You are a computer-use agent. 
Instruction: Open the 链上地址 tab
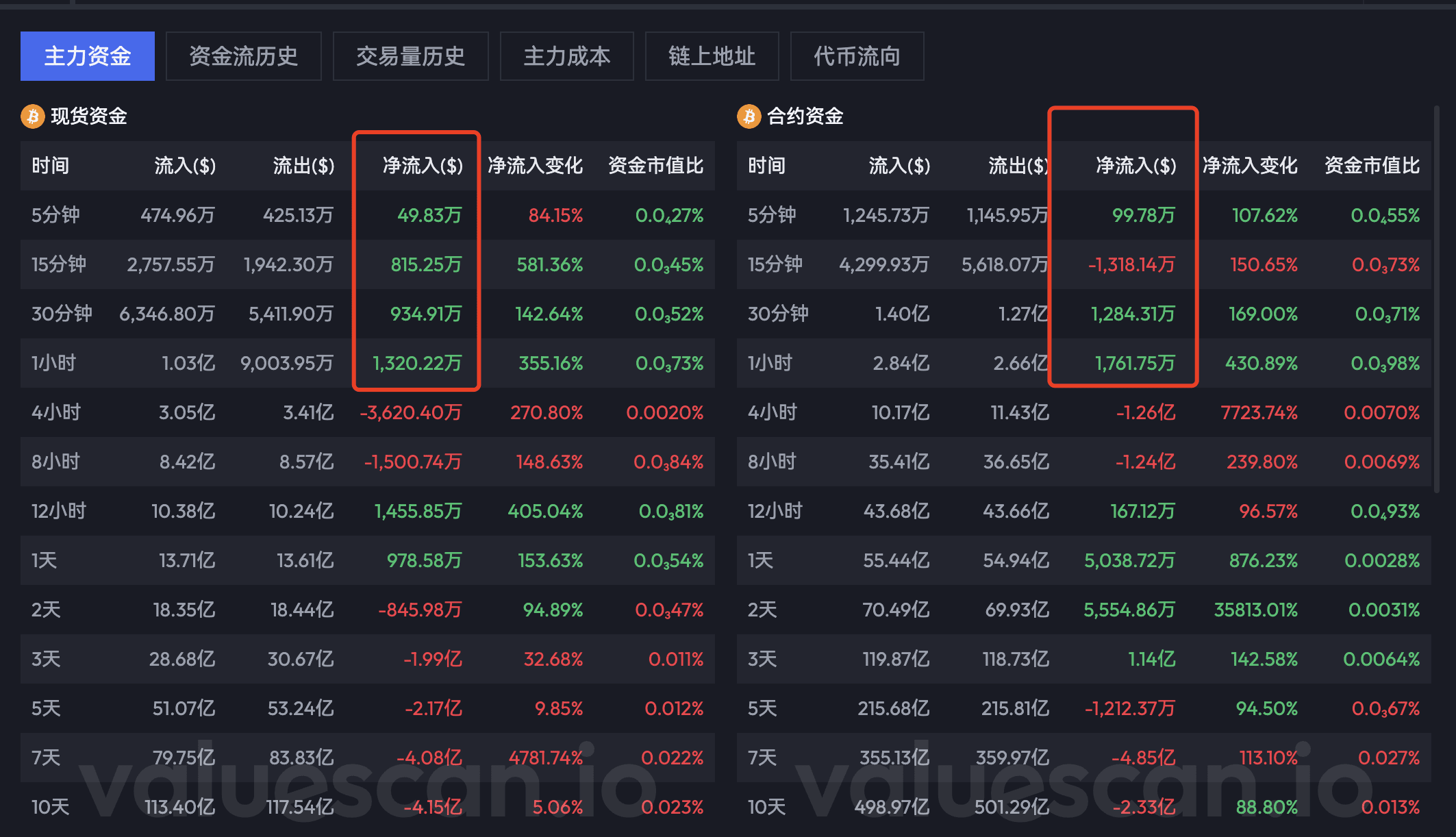pyautogui.click(x=712, y=56)
